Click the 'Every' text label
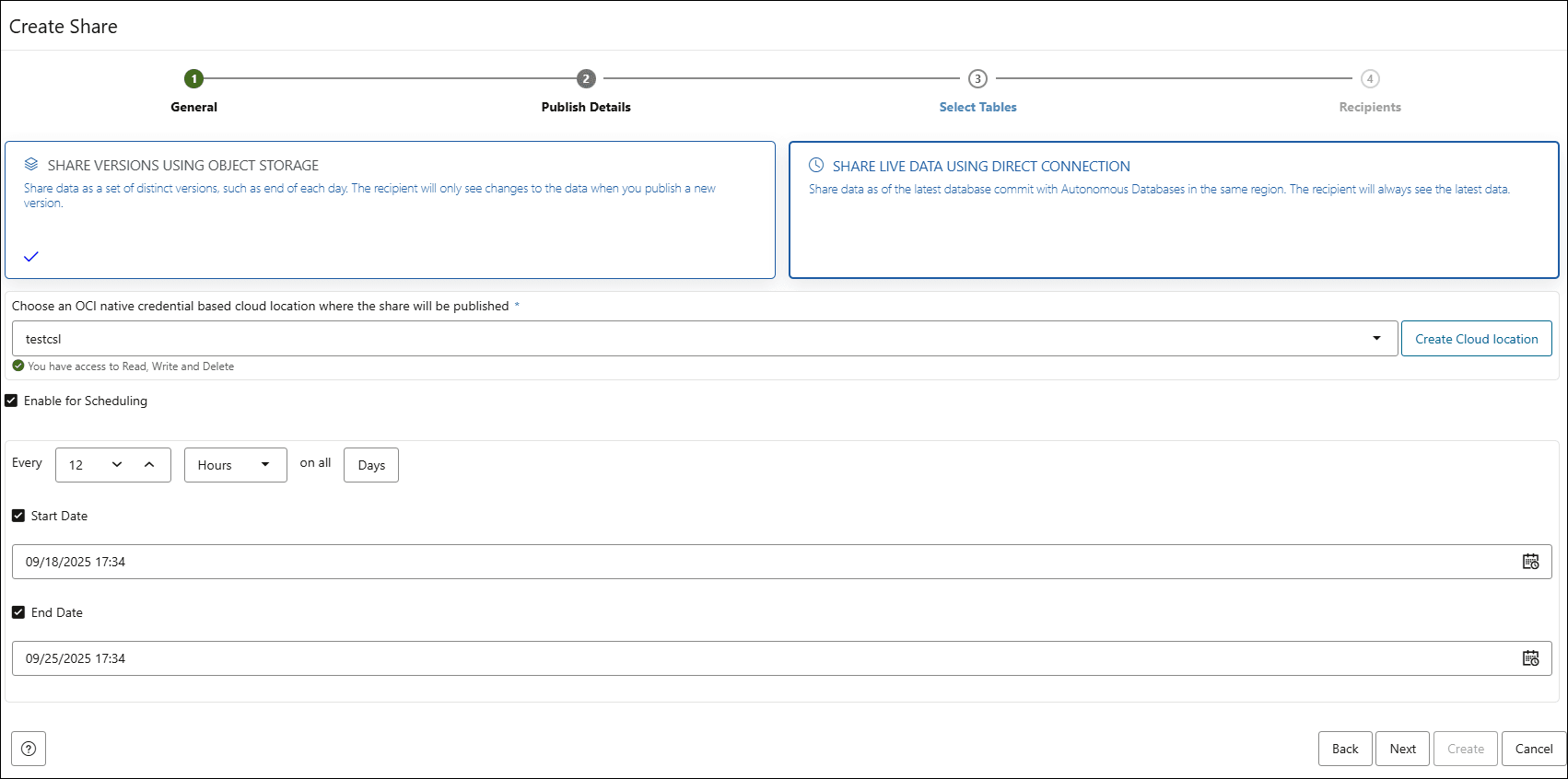This screenshot has width=1568, height=779. 27,462
